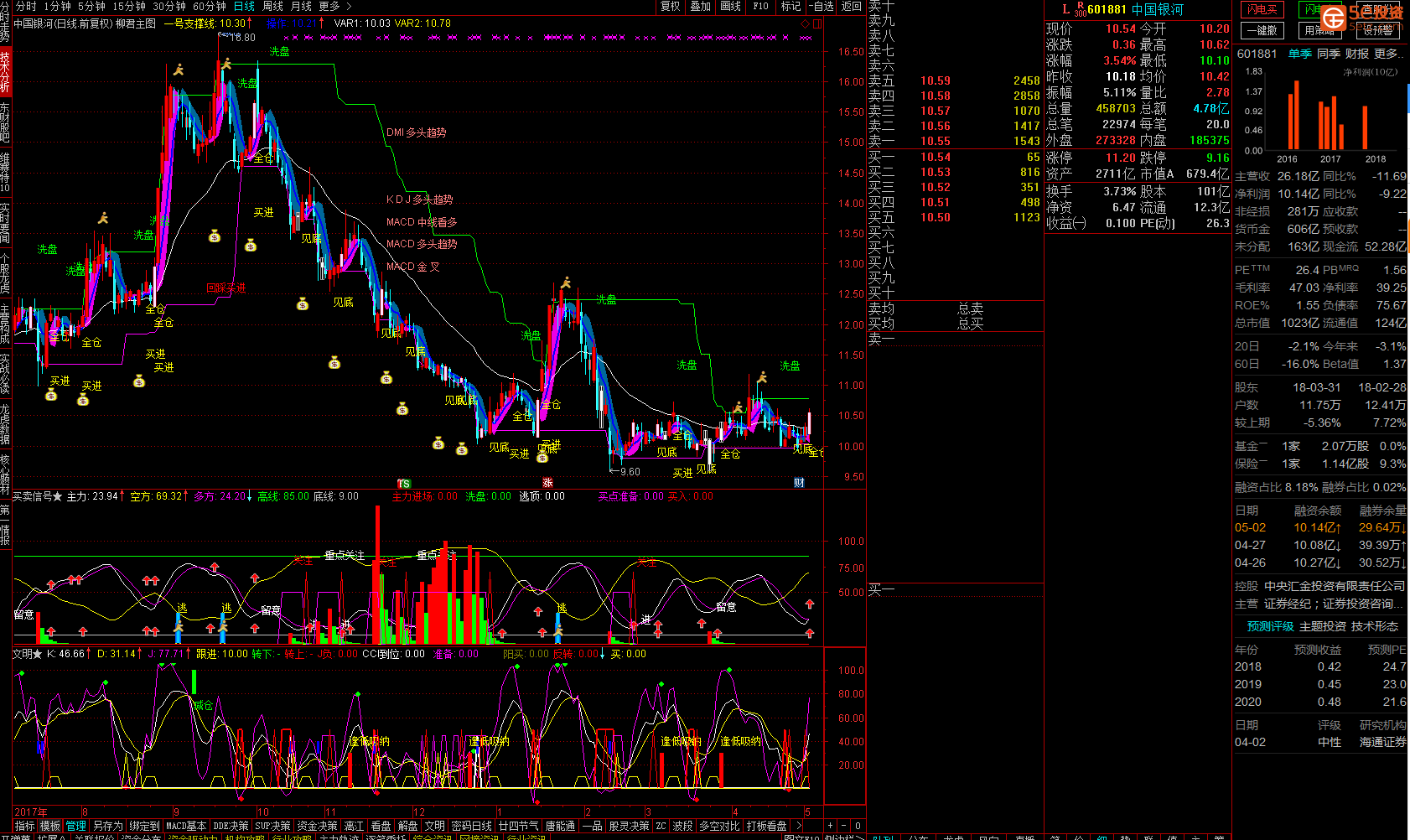Open the 同季 financial tab
The width and height of the screenshot is (1410, 840).
[1329, 54]
